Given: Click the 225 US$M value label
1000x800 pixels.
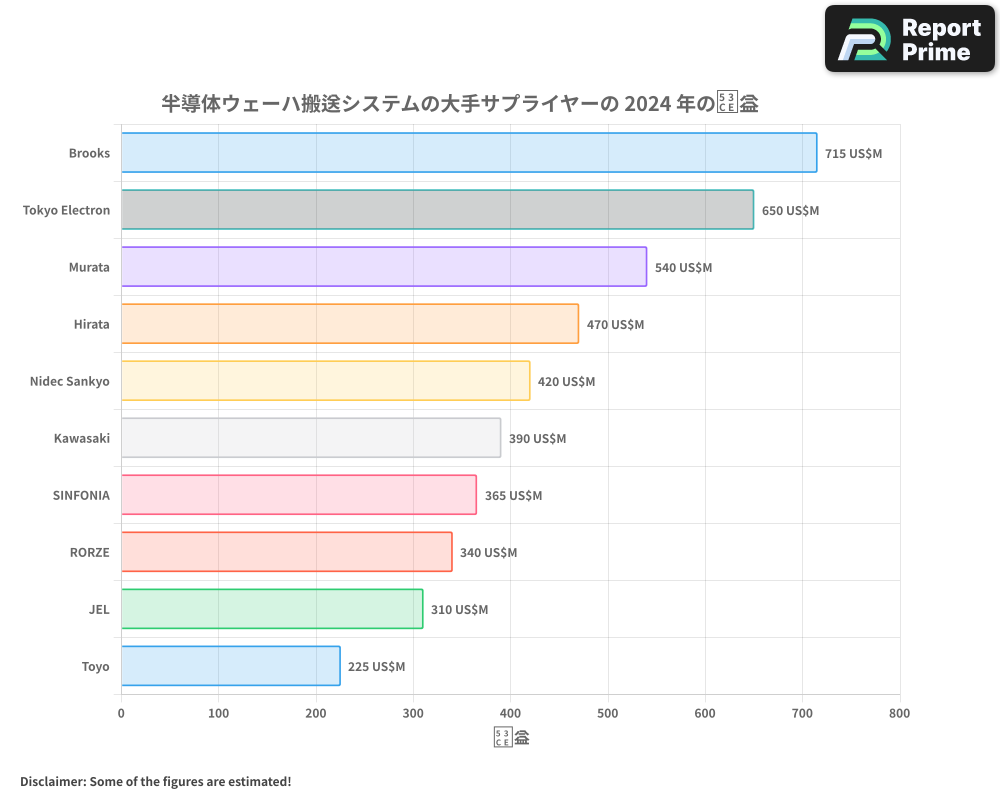Looking at the screenshot, I should click(376, 666).
